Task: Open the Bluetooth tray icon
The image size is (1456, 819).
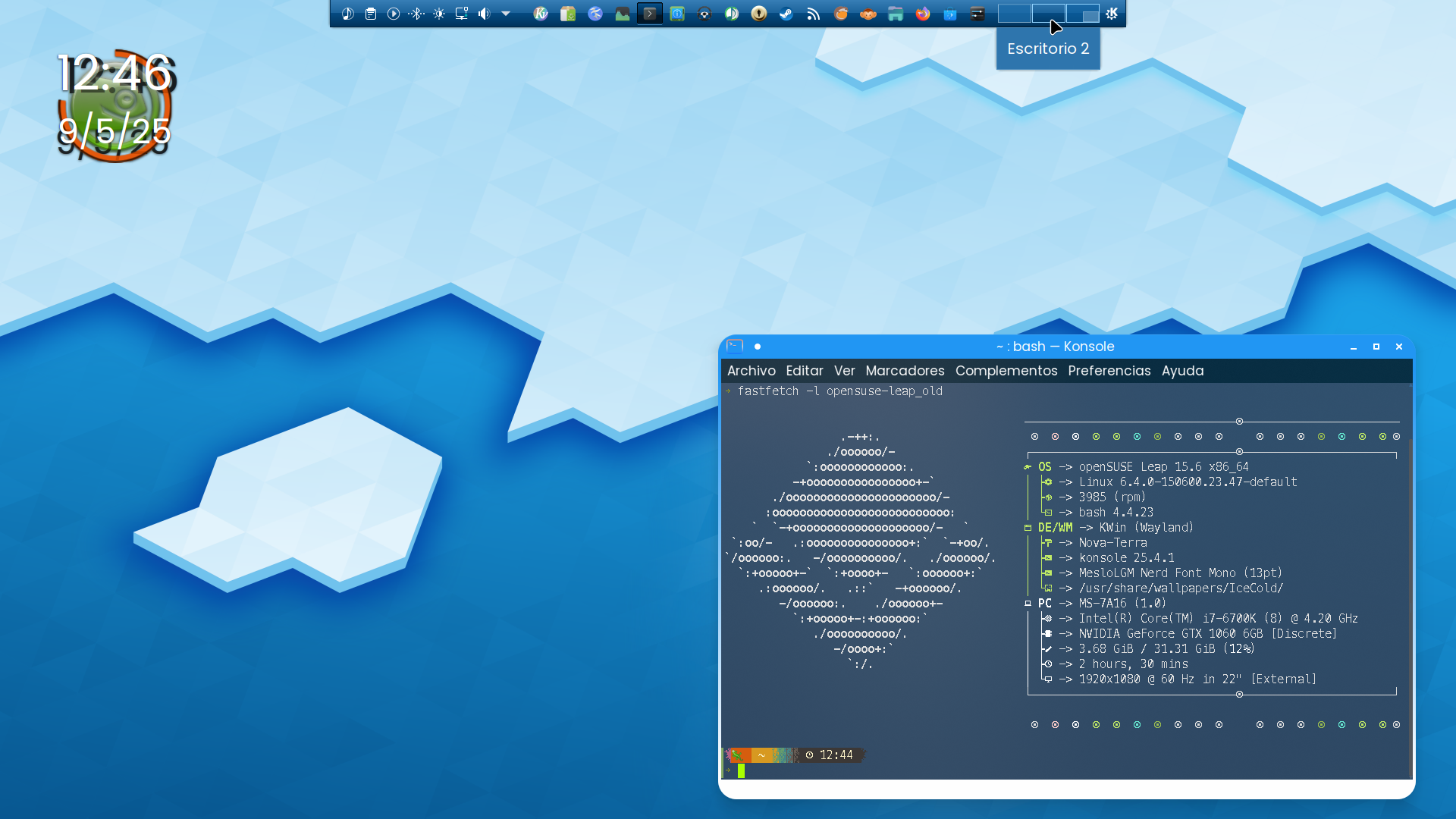Action: tap(416, 14)
